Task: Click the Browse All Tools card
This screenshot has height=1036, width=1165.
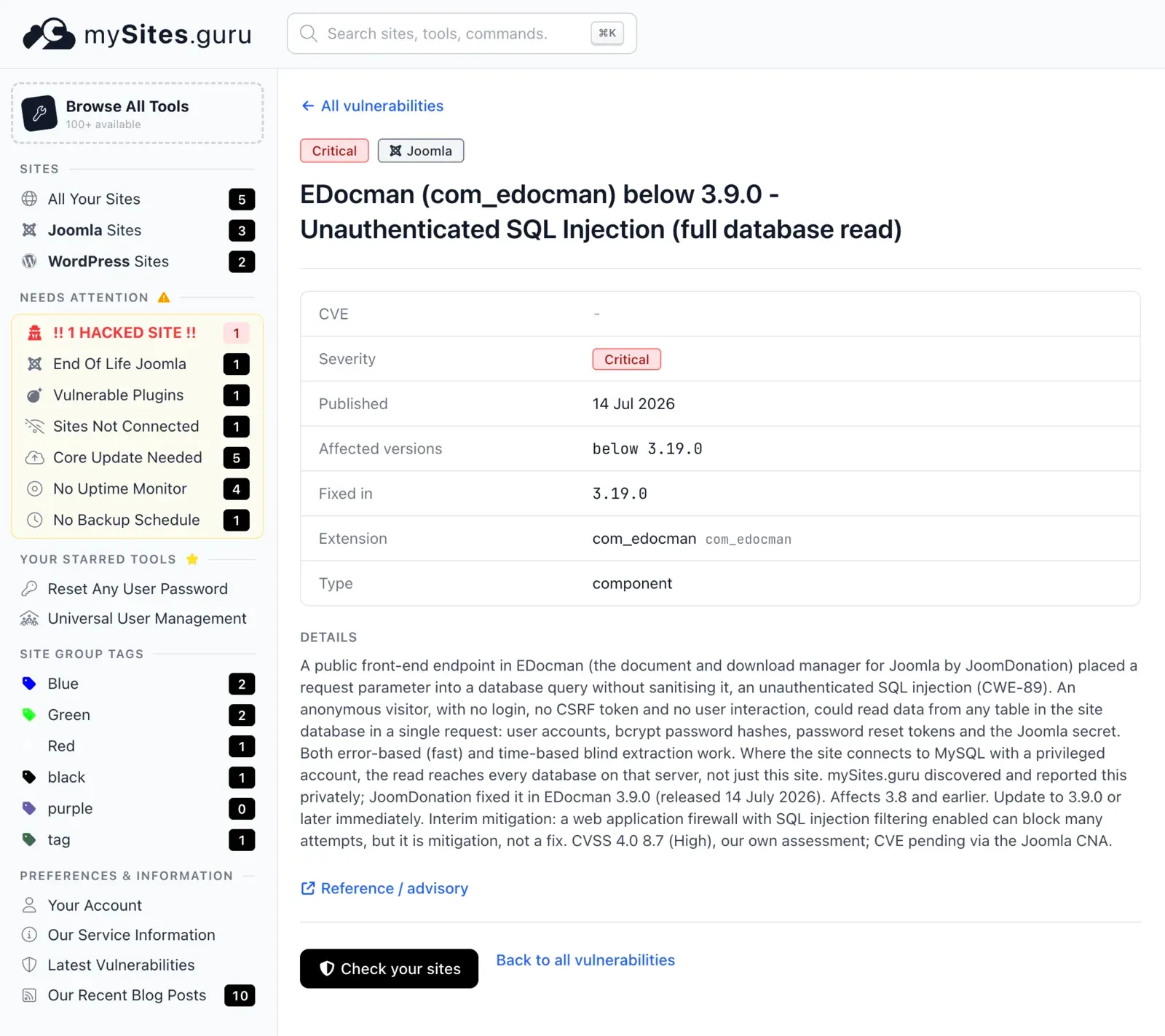Action: coord(138,113)
